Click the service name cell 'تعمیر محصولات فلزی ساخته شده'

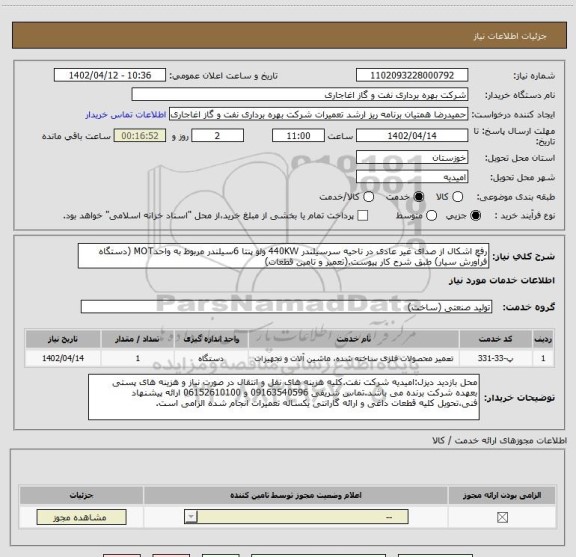click(x=354, y=358)
